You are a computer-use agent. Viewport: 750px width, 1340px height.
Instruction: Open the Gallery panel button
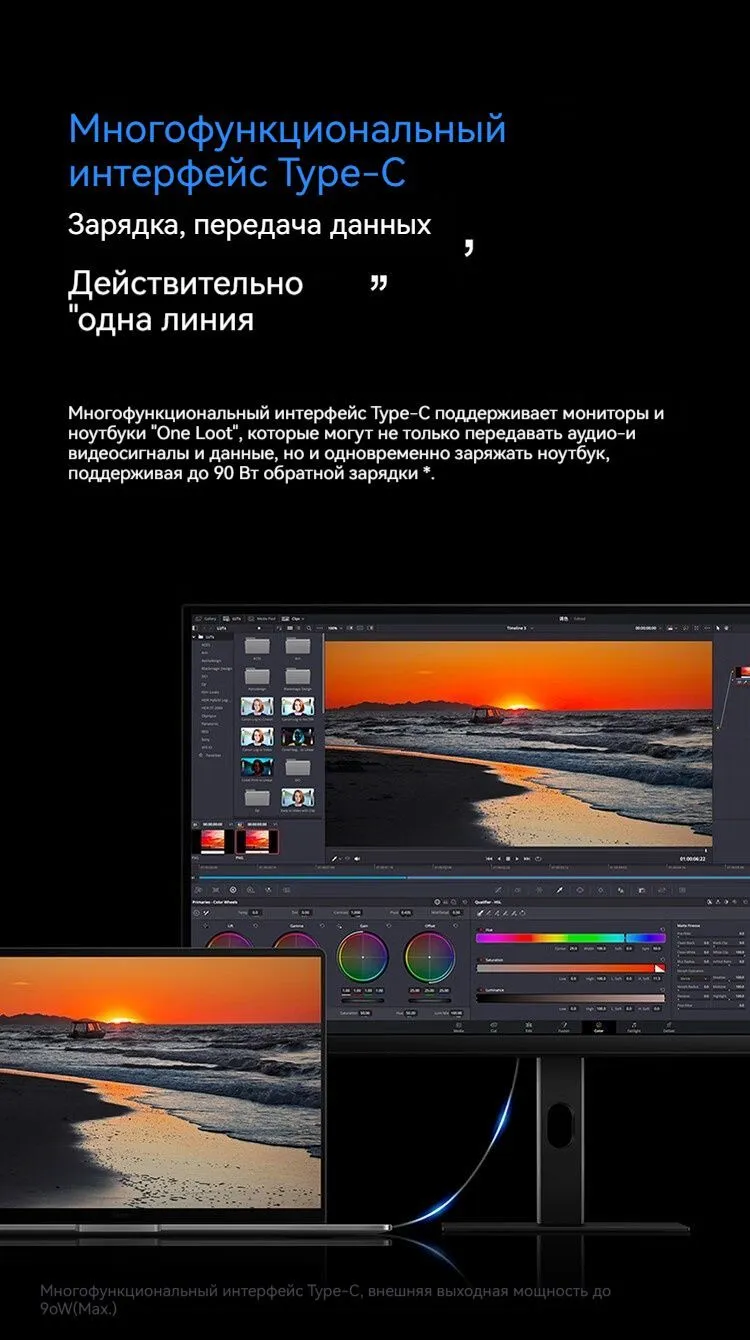[x=206, y=619]
